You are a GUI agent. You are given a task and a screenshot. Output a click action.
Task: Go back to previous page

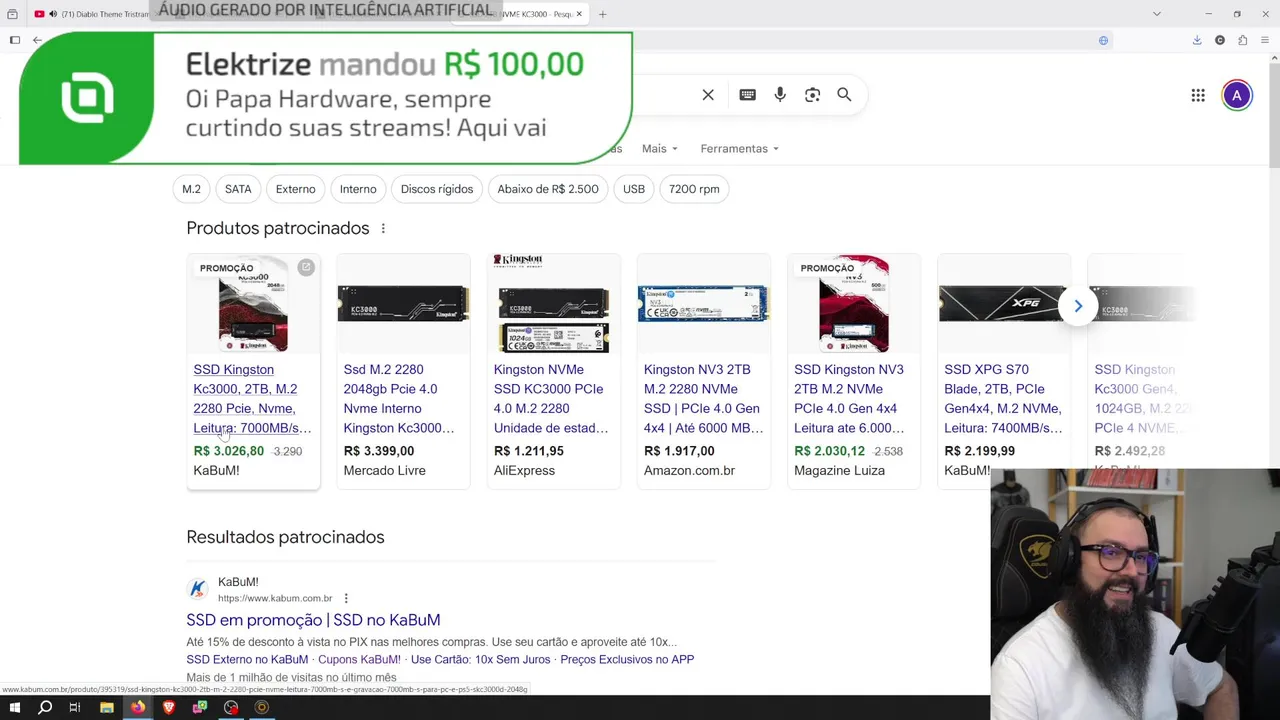pyautogui.click(x=37, y=40)
